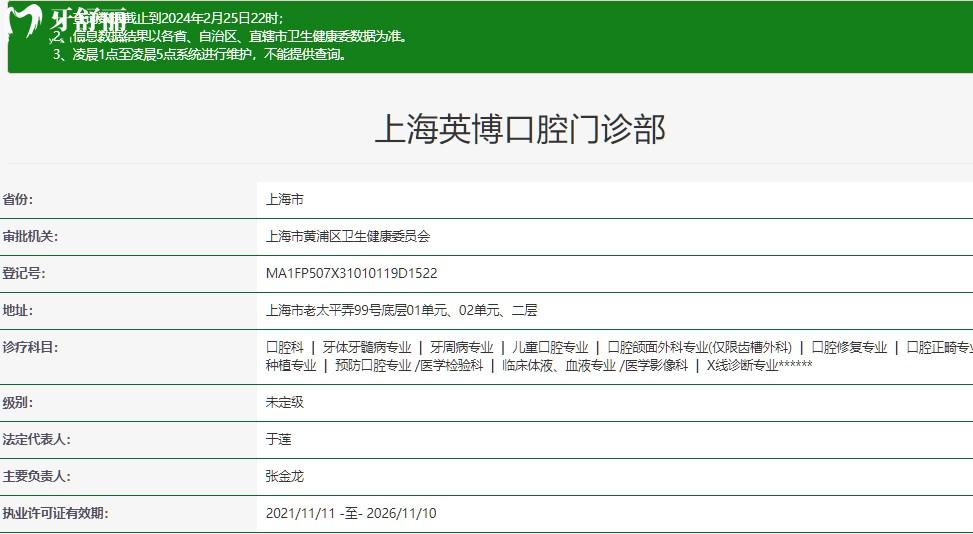Screen dimensions: 973x534
Task: Click the notice line with 2024年2月25日22时
Action: click(169, 19)
